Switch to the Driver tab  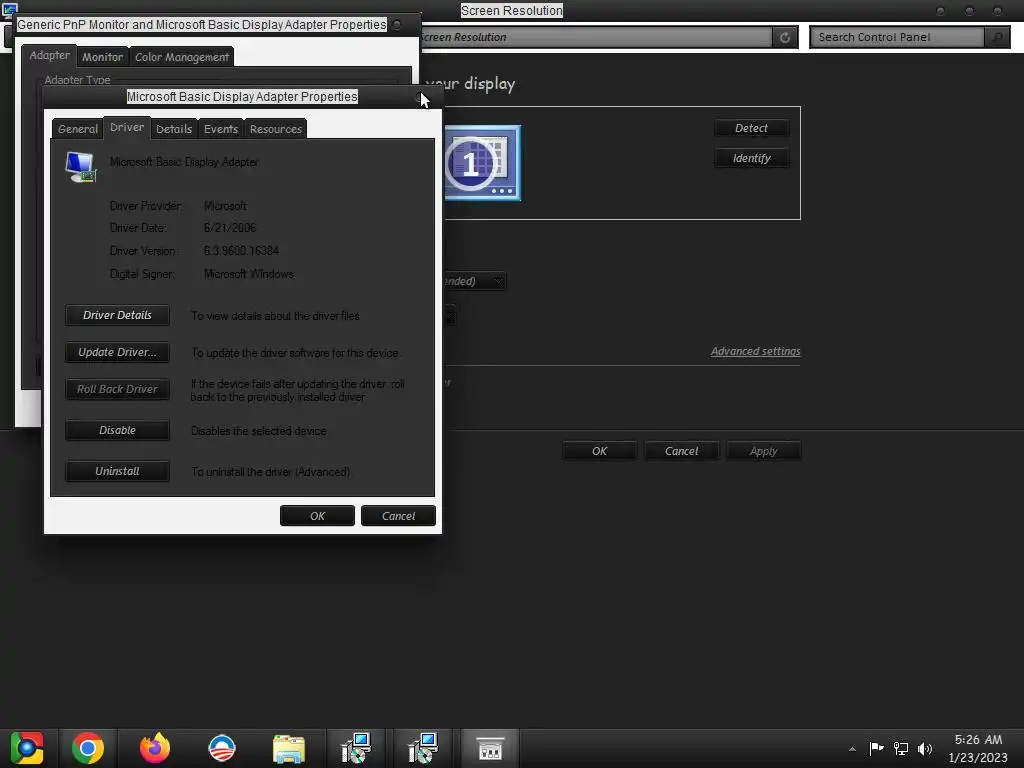pos(127,127)
